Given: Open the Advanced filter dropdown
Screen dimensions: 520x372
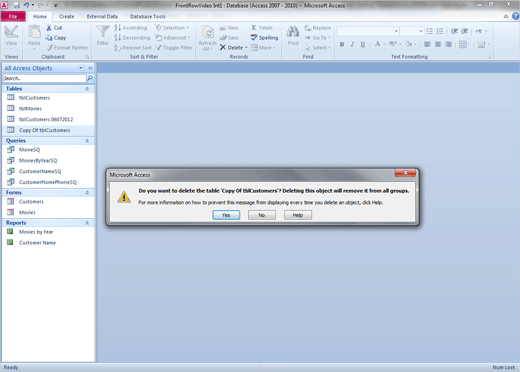Looking at the screenshot, I should [173, 38].
